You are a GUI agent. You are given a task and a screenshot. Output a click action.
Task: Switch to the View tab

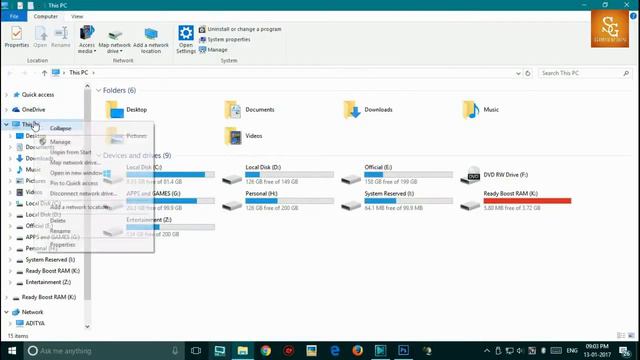click(77, 16)
